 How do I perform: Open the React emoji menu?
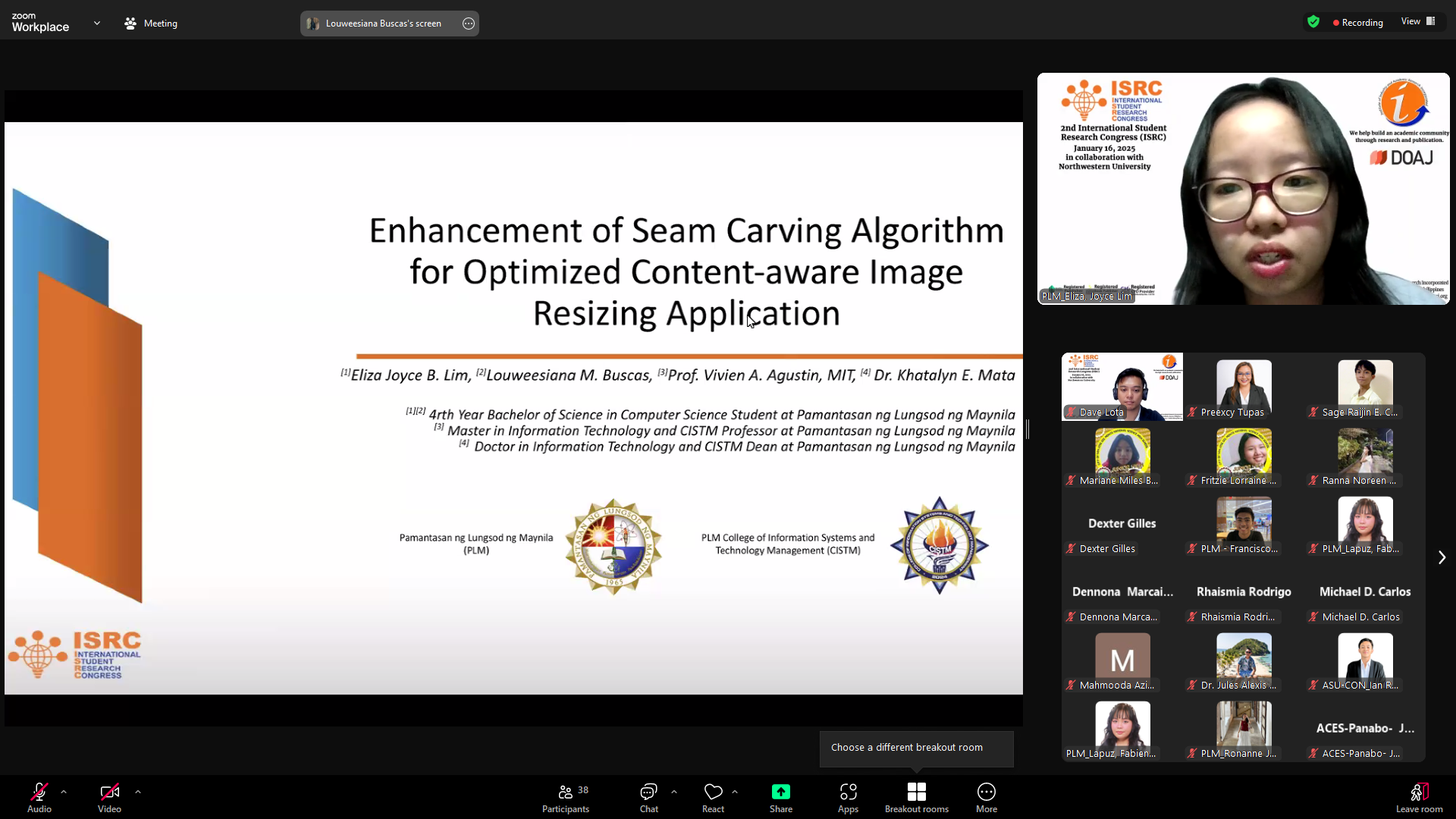pyautogui.click(x=713, y=798)
